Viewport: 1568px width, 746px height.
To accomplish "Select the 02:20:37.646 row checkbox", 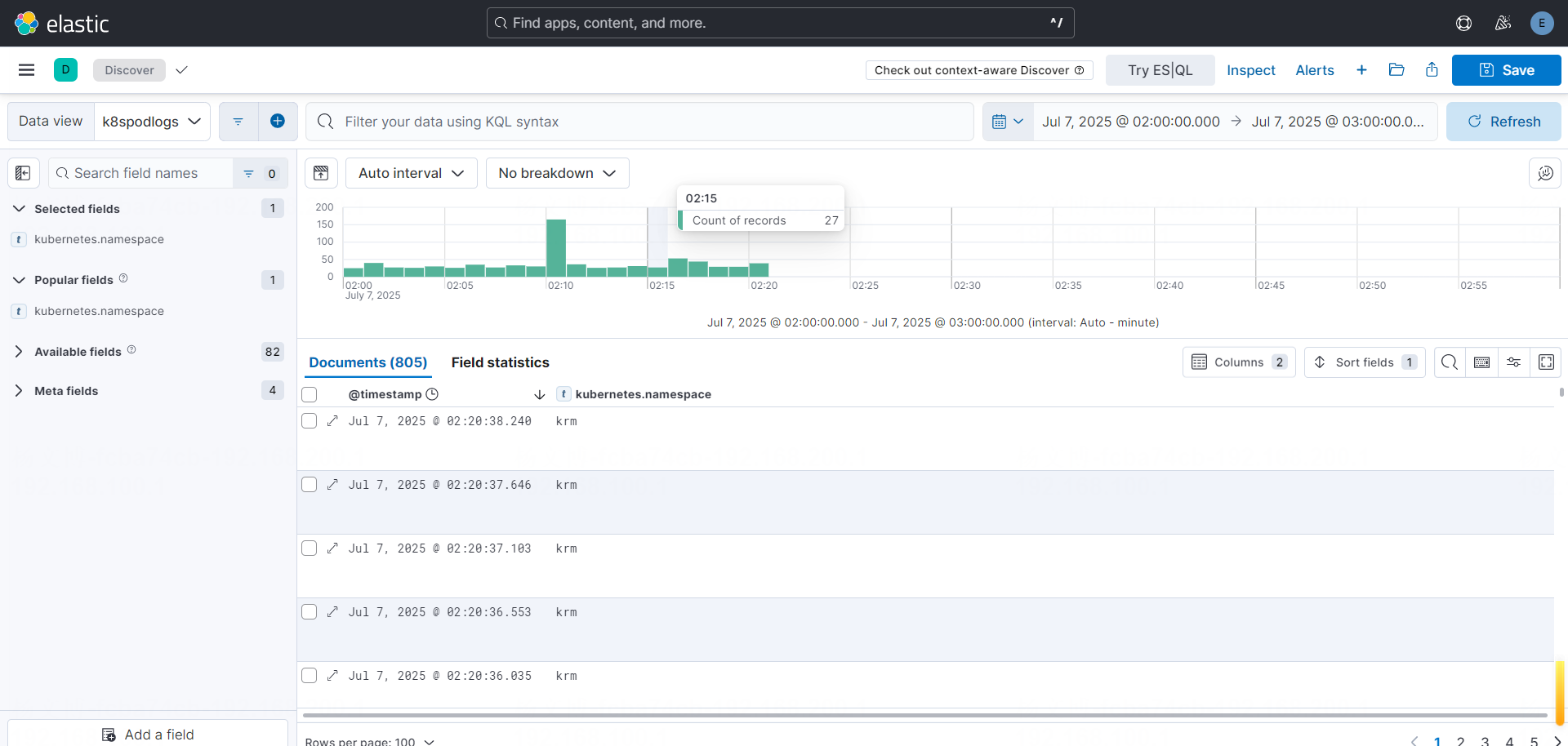I will tap(310, 485).
